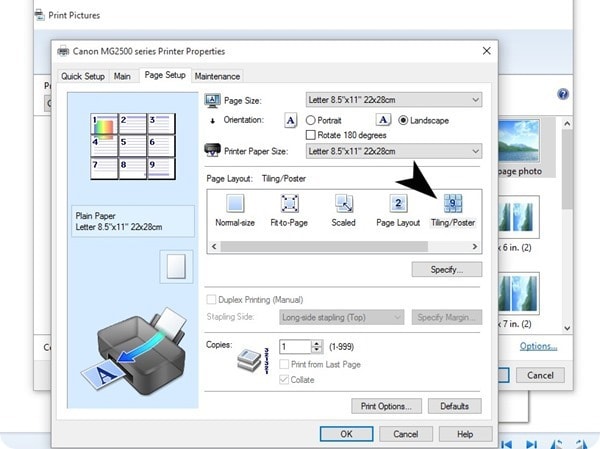This screenshot has width=600, height=449.
Task: Click the portrait orientation A icon
Action: pos(290,121)
